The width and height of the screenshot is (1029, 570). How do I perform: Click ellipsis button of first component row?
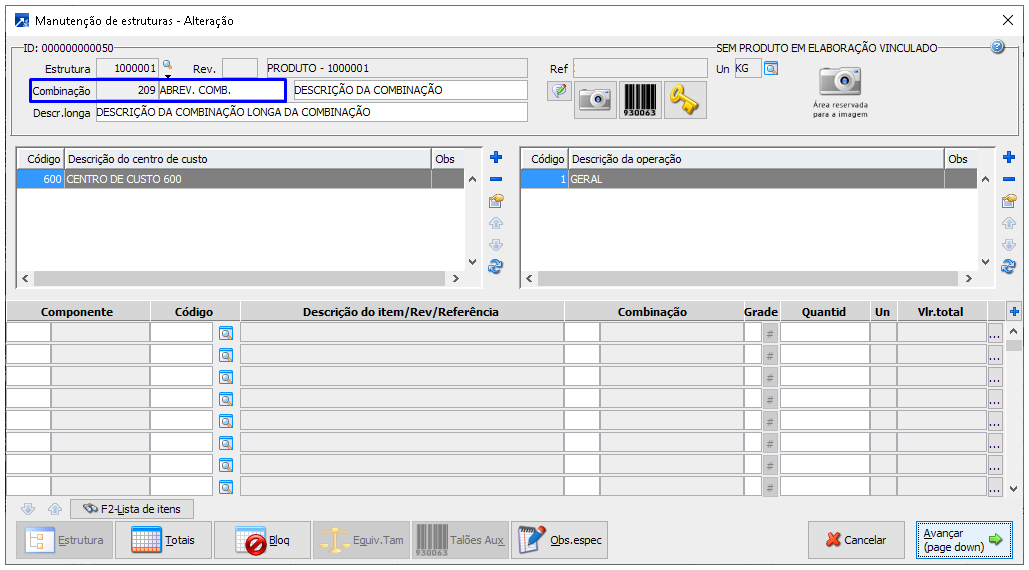click(995, 333)
